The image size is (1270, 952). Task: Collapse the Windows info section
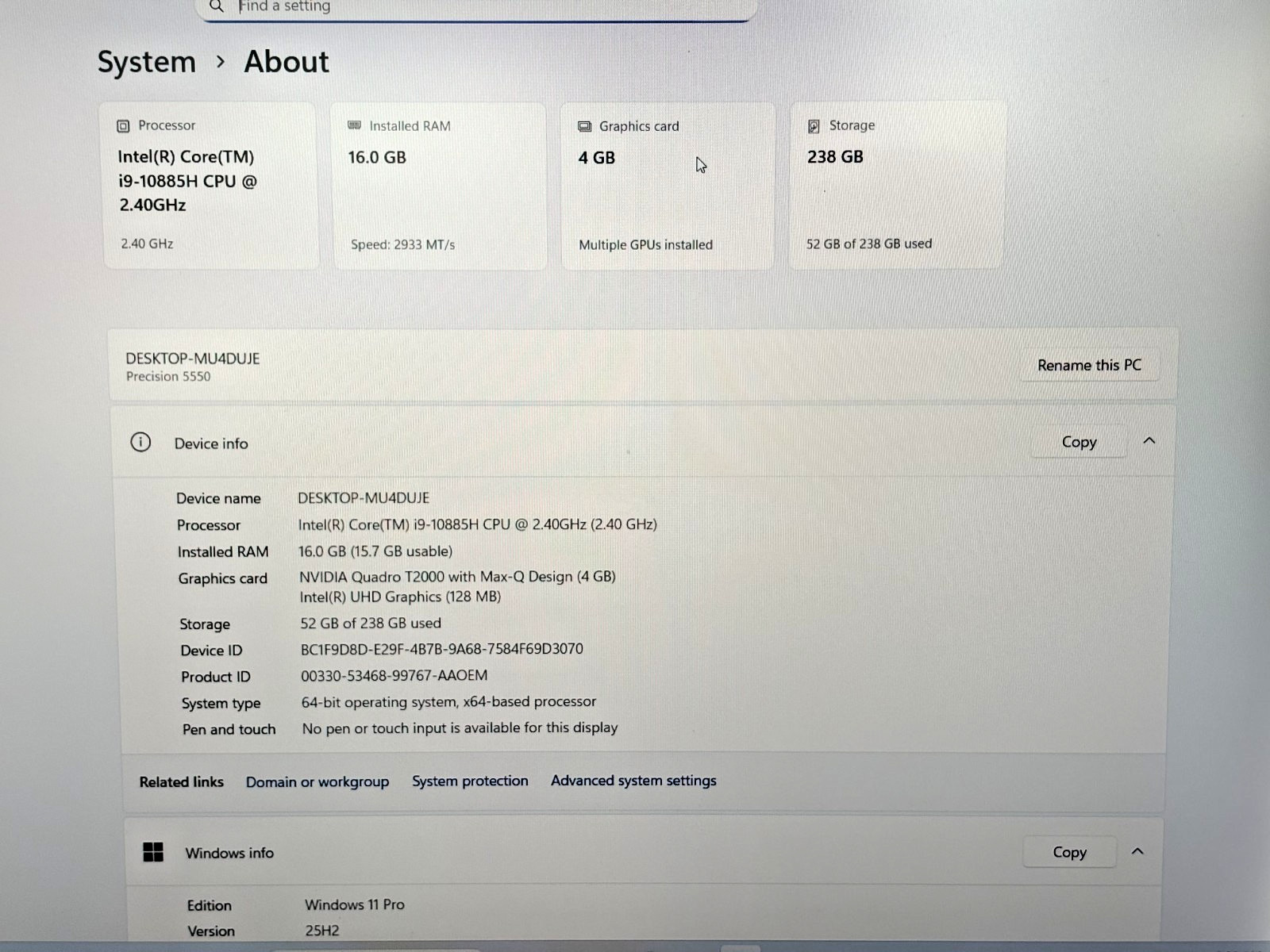pyautogui.click(x=1137, y=851)
